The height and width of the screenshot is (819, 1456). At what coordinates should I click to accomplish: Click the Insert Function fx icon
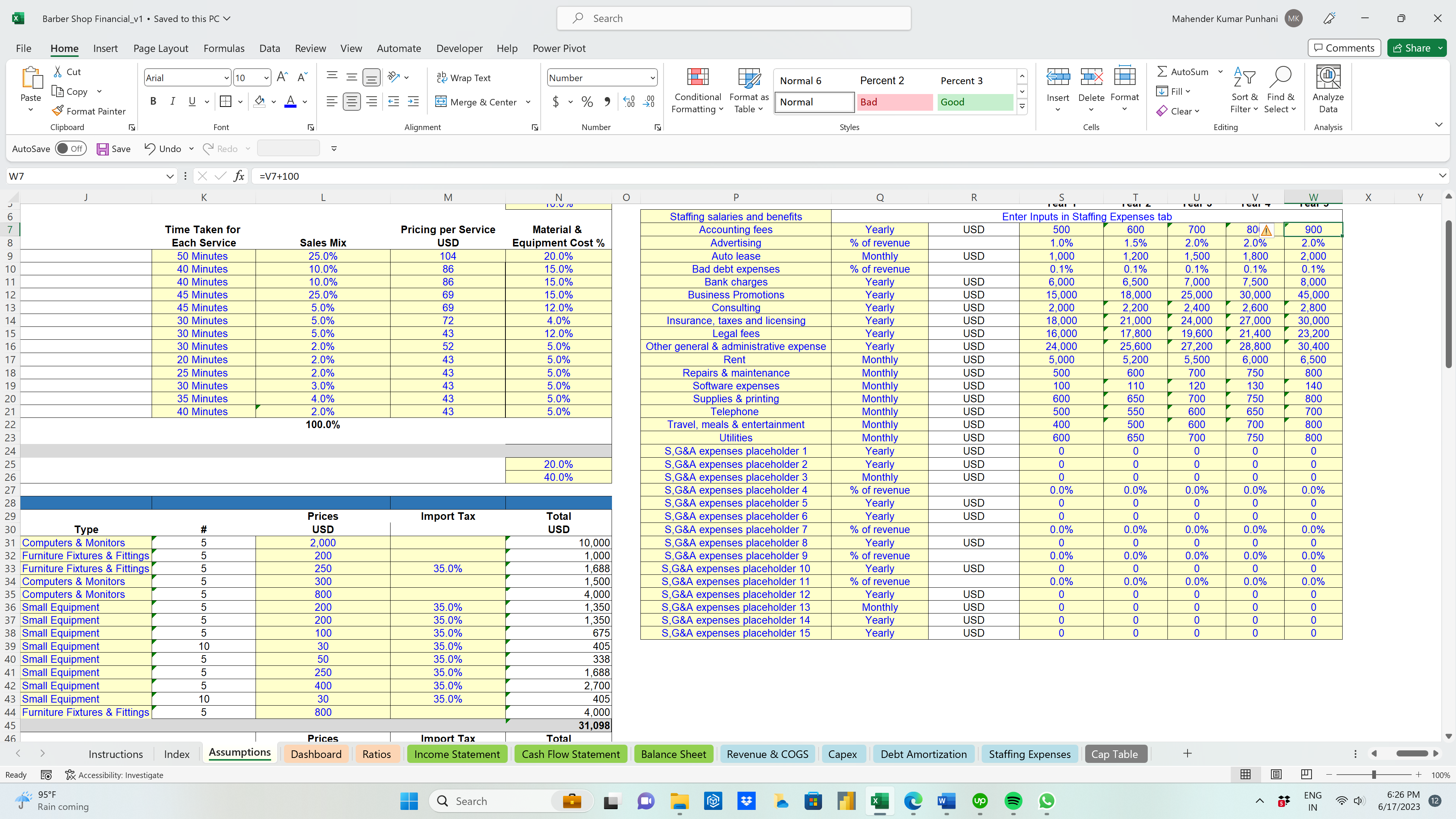click(239, 176)
